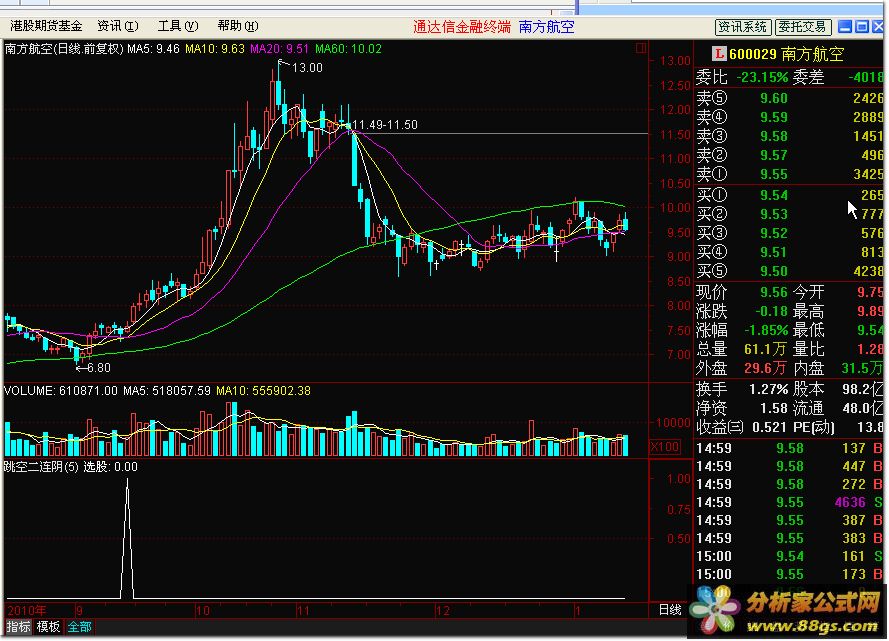Click the trade row with volume 4636

[789, 502]
